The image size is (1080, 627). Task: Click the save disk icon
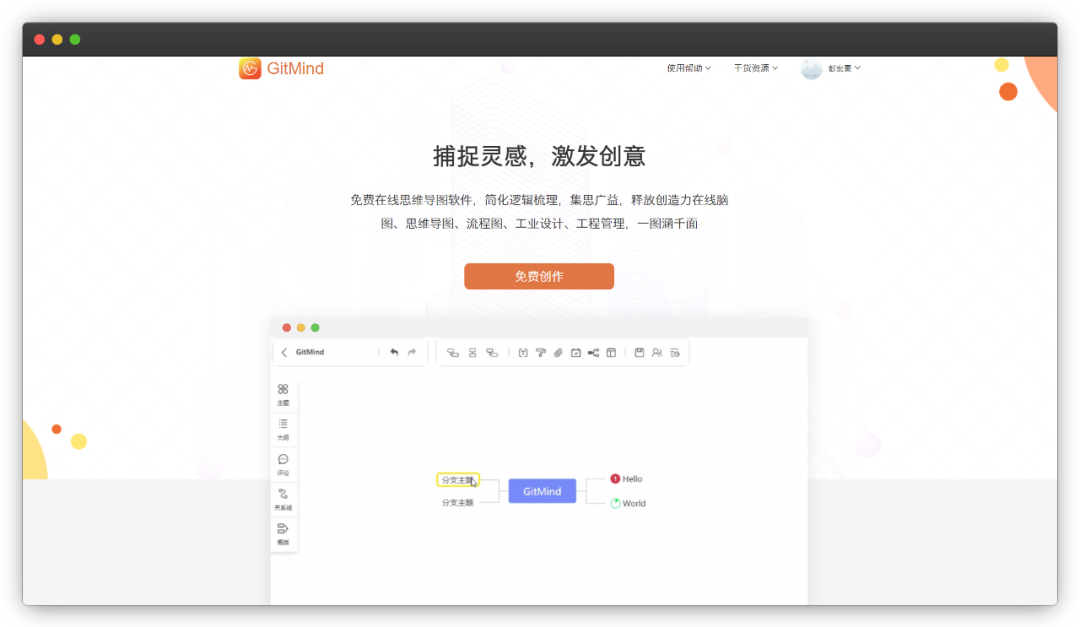[639, 353]
